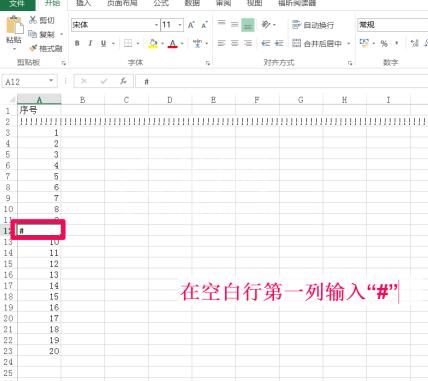Switch to the Data (数据) tab
This screenshot has width=428, height=381.
click(192, 4)
